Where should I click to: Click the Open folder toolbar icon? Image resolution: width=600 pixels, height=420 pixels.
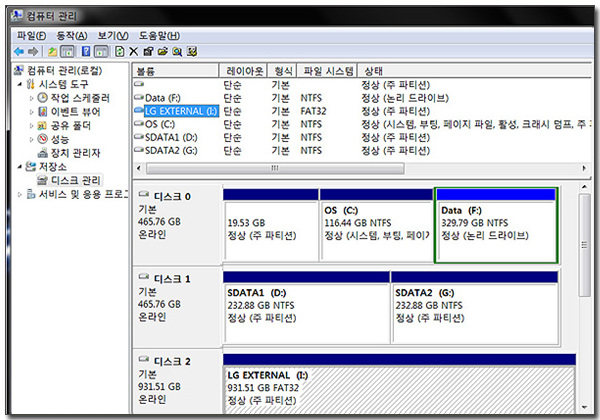(163, 51)
